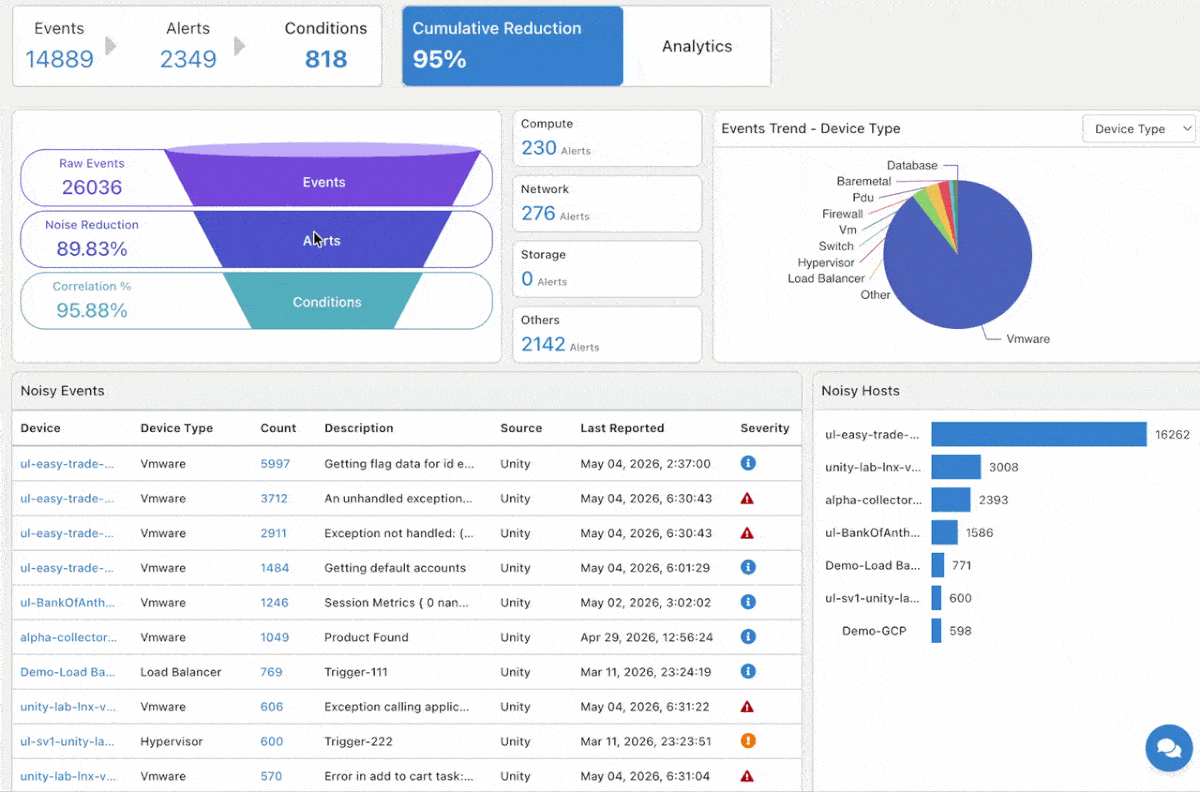
Task: Click alpha-collector bar showing 2393
Action: pyautogui.click(x=950, y=500)
